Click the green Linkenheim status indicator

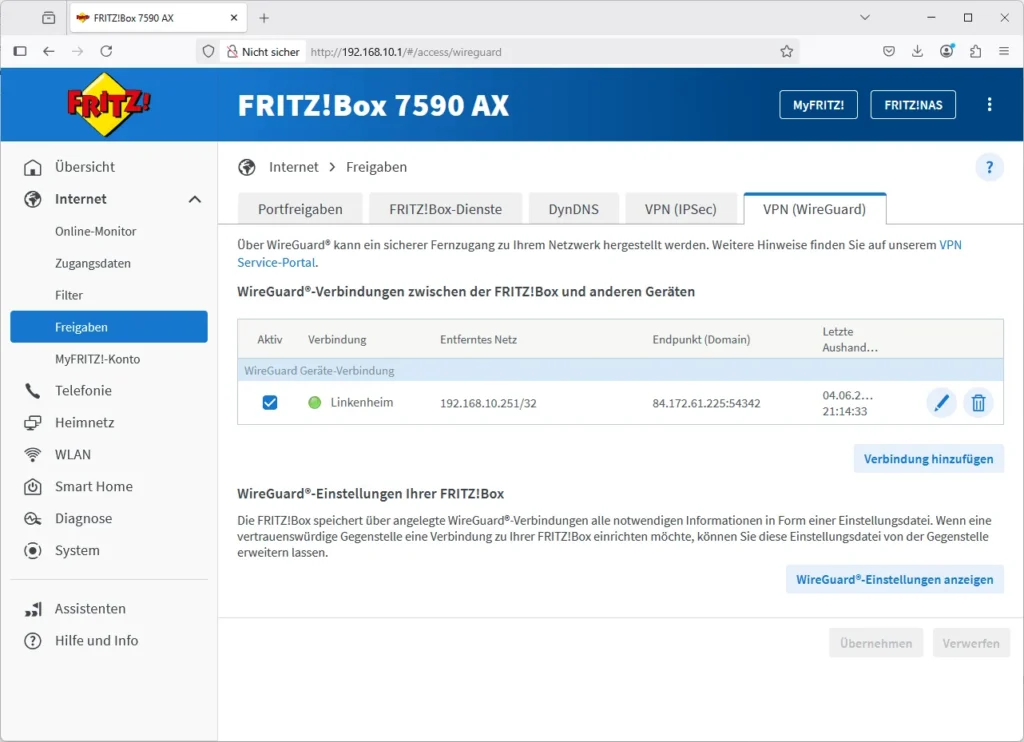tap(315, 403)
